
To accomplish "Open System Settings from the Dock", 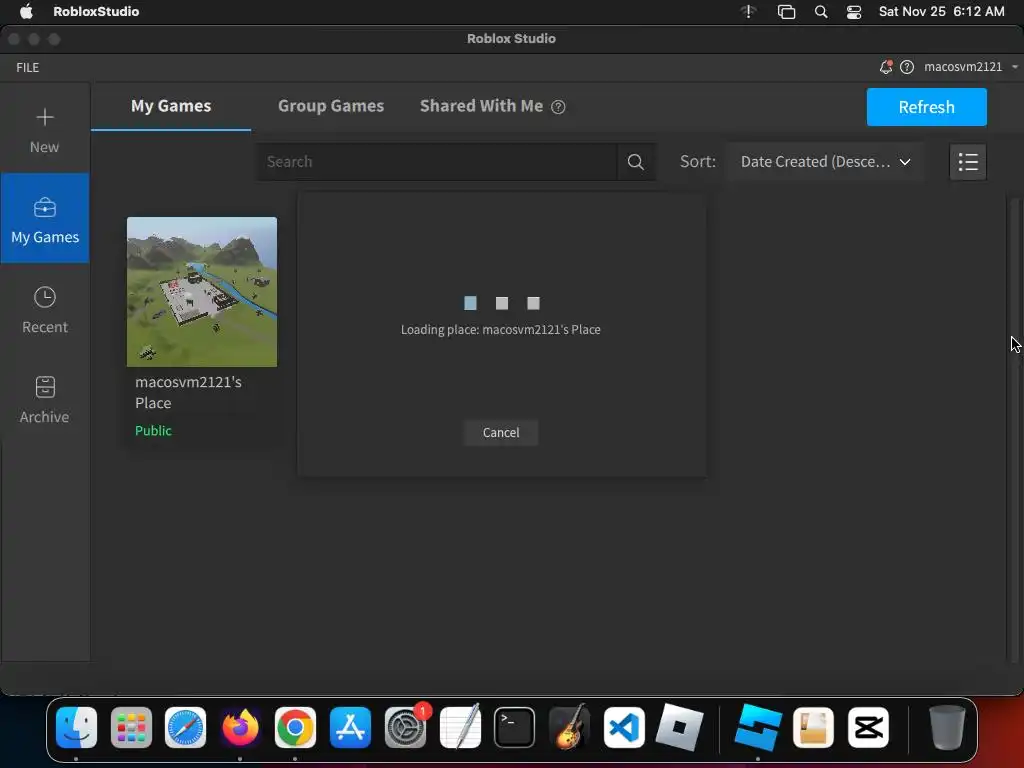I will [405, 727].
